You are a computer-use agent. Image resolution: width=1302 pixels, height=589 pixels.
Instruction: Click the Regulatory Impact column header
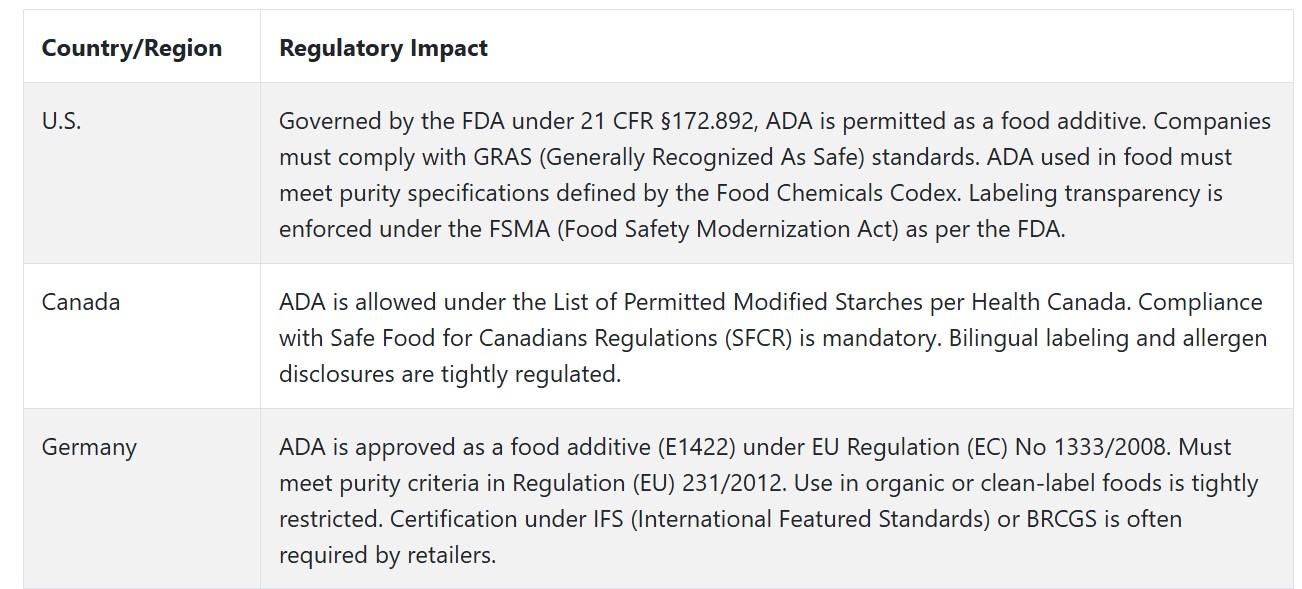coord(383,48)
